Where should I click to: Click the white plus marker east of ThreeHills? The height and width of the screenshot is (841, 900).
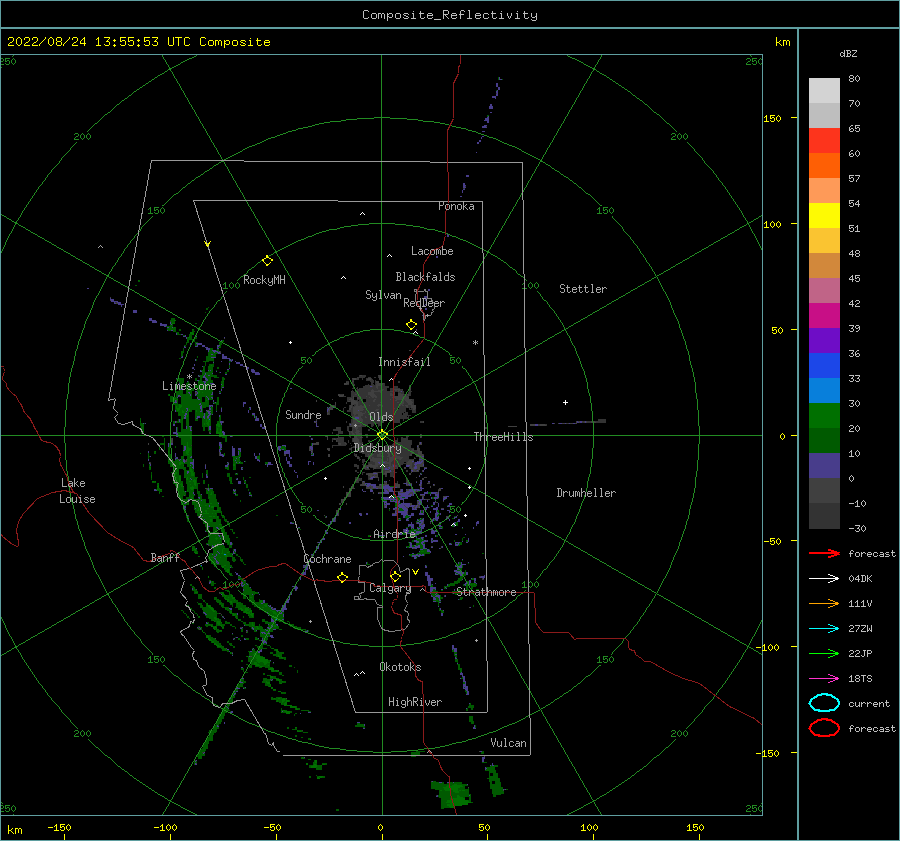click(x=565, y=402)
